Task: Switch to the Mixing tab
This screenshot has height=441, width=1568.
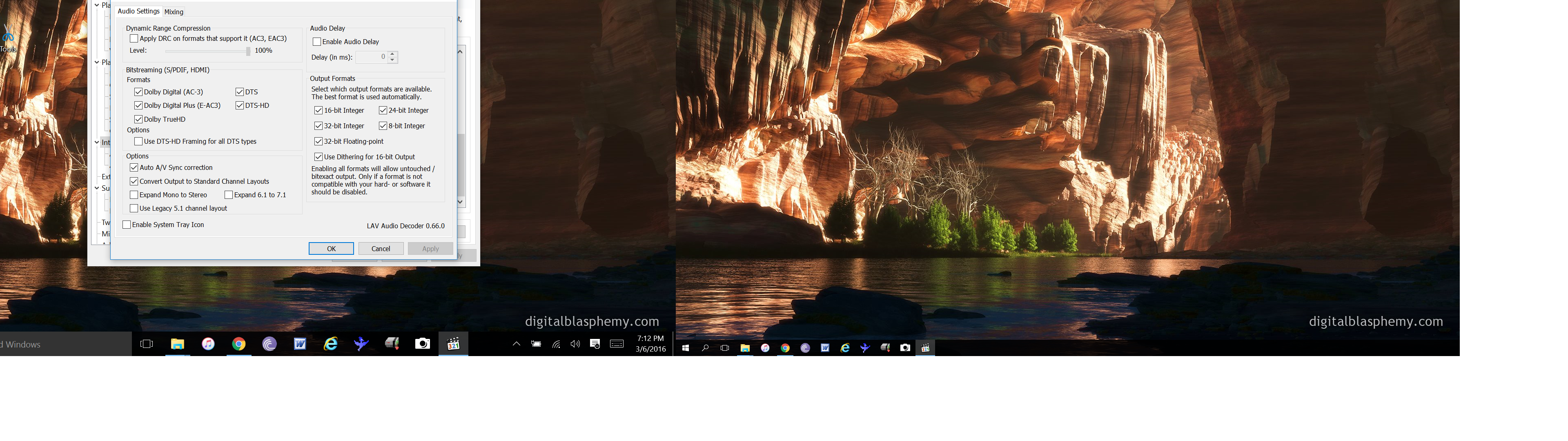Action: [x=174, y=11]
